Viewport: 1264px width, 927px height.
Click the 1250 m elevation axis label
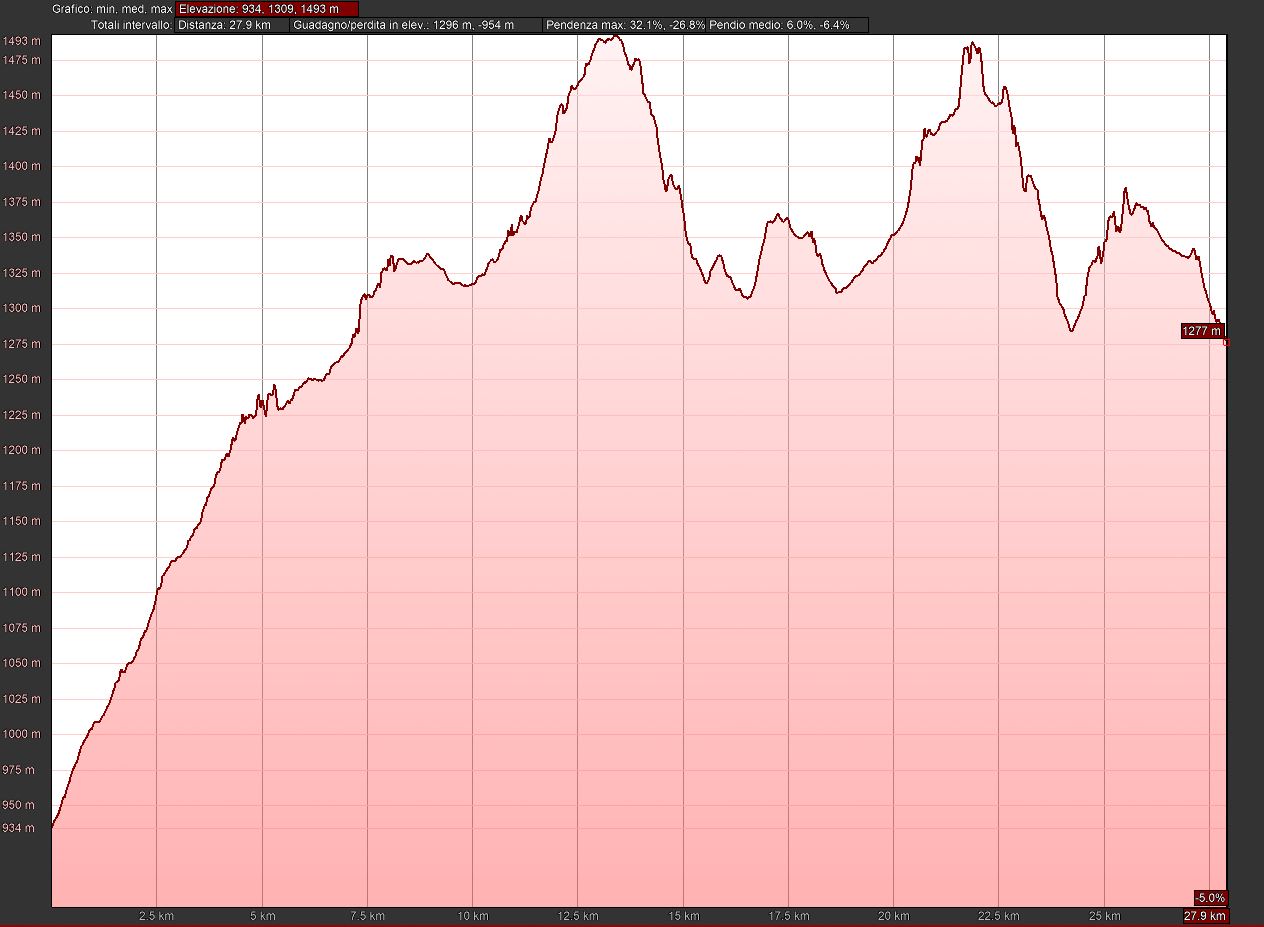[x=21, y=380]
